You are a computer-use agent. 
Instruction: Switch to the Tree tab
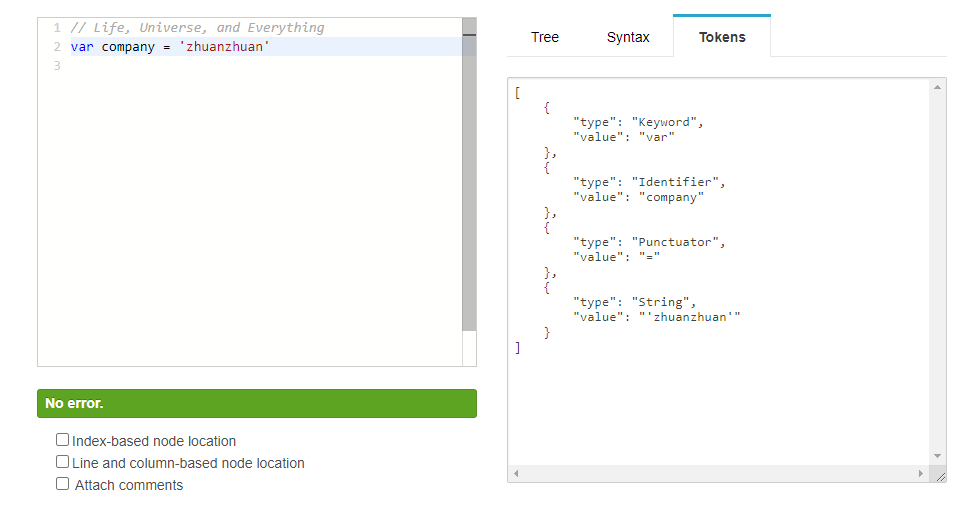pos(545,37)
